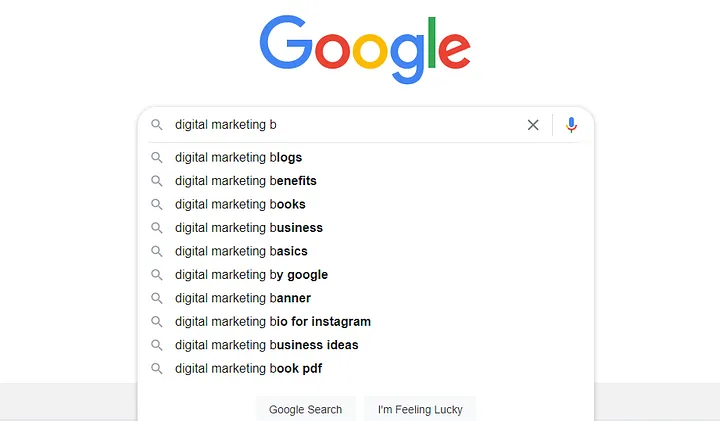Click the microphone voice search icon
Screen dimensions: 720x421
click(571, 125)
